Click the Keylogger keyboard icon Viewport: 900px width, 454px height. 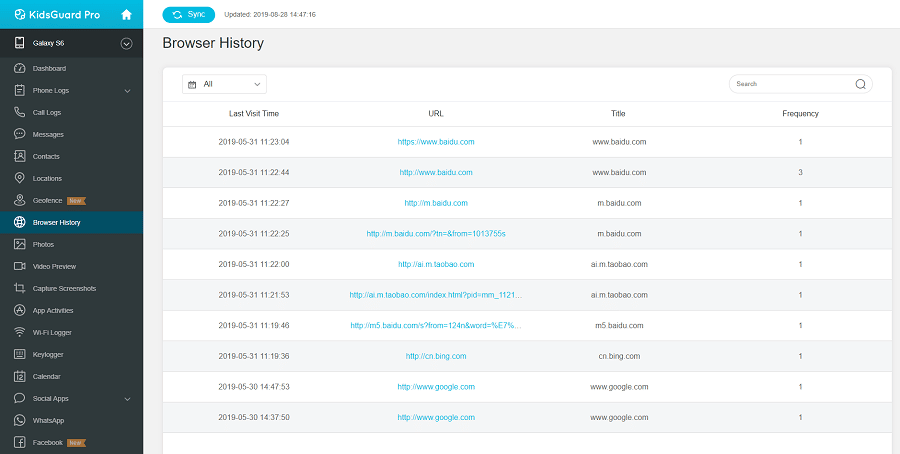20,354
